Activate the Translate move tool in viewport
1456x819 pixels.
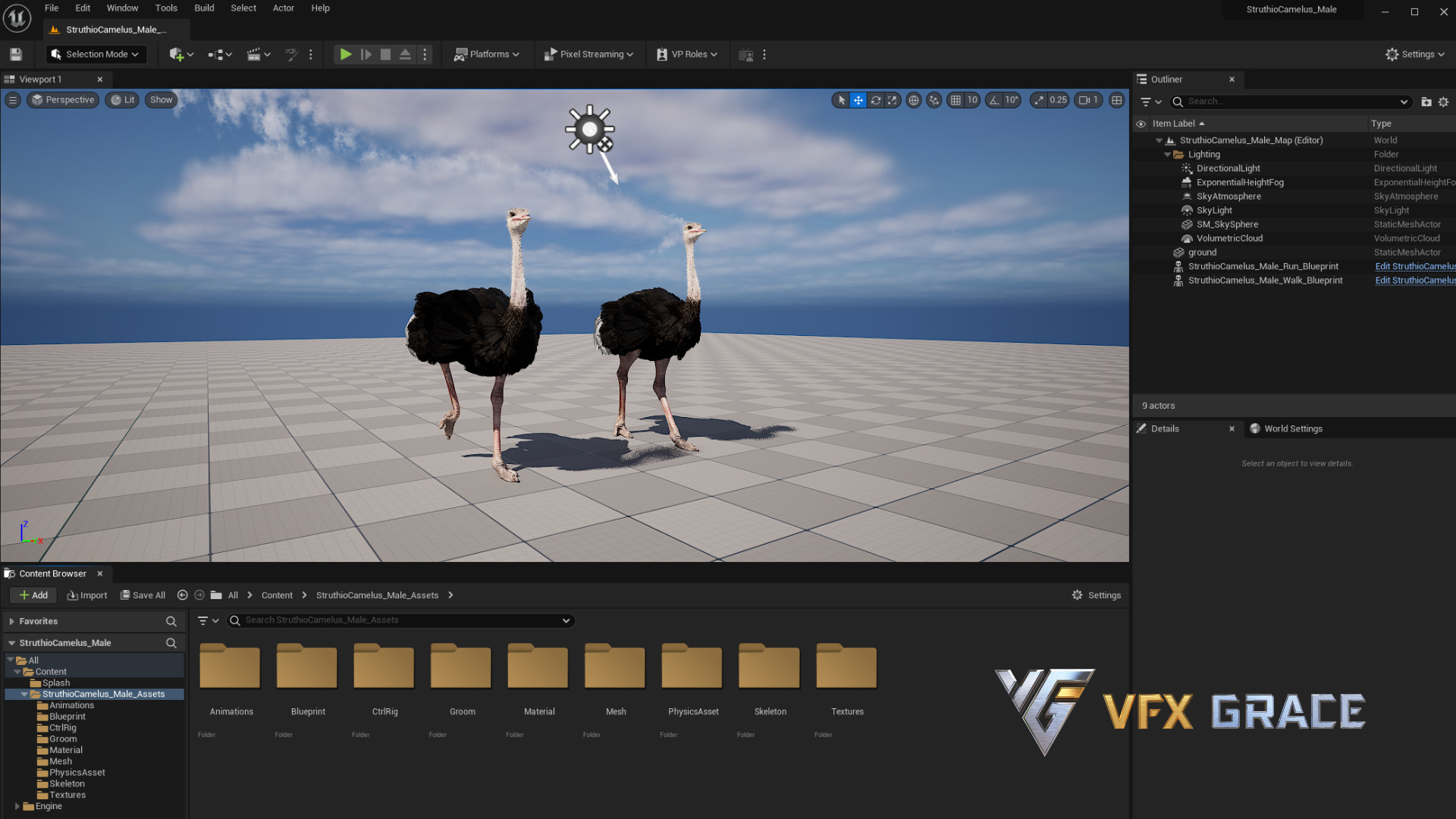point(858,100)
